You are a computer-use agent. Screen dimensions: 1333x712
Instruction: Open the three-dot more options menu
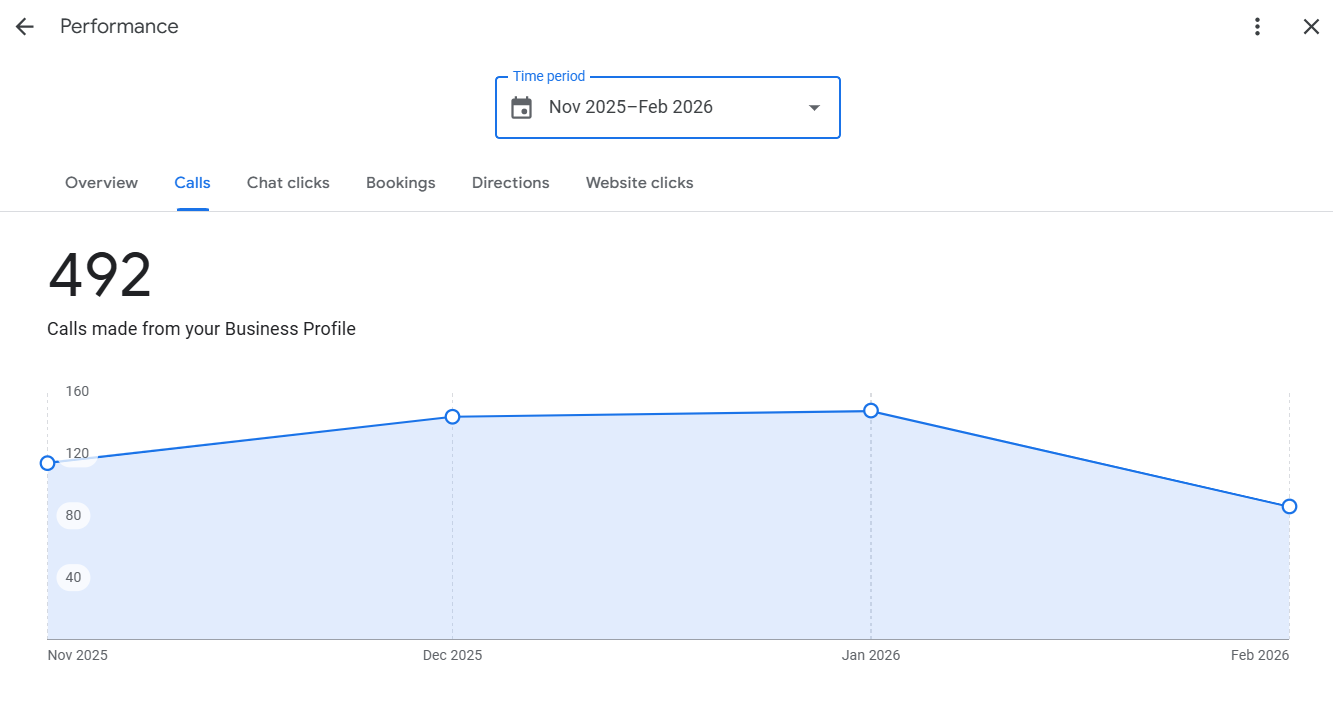(x=1258, y=27)
